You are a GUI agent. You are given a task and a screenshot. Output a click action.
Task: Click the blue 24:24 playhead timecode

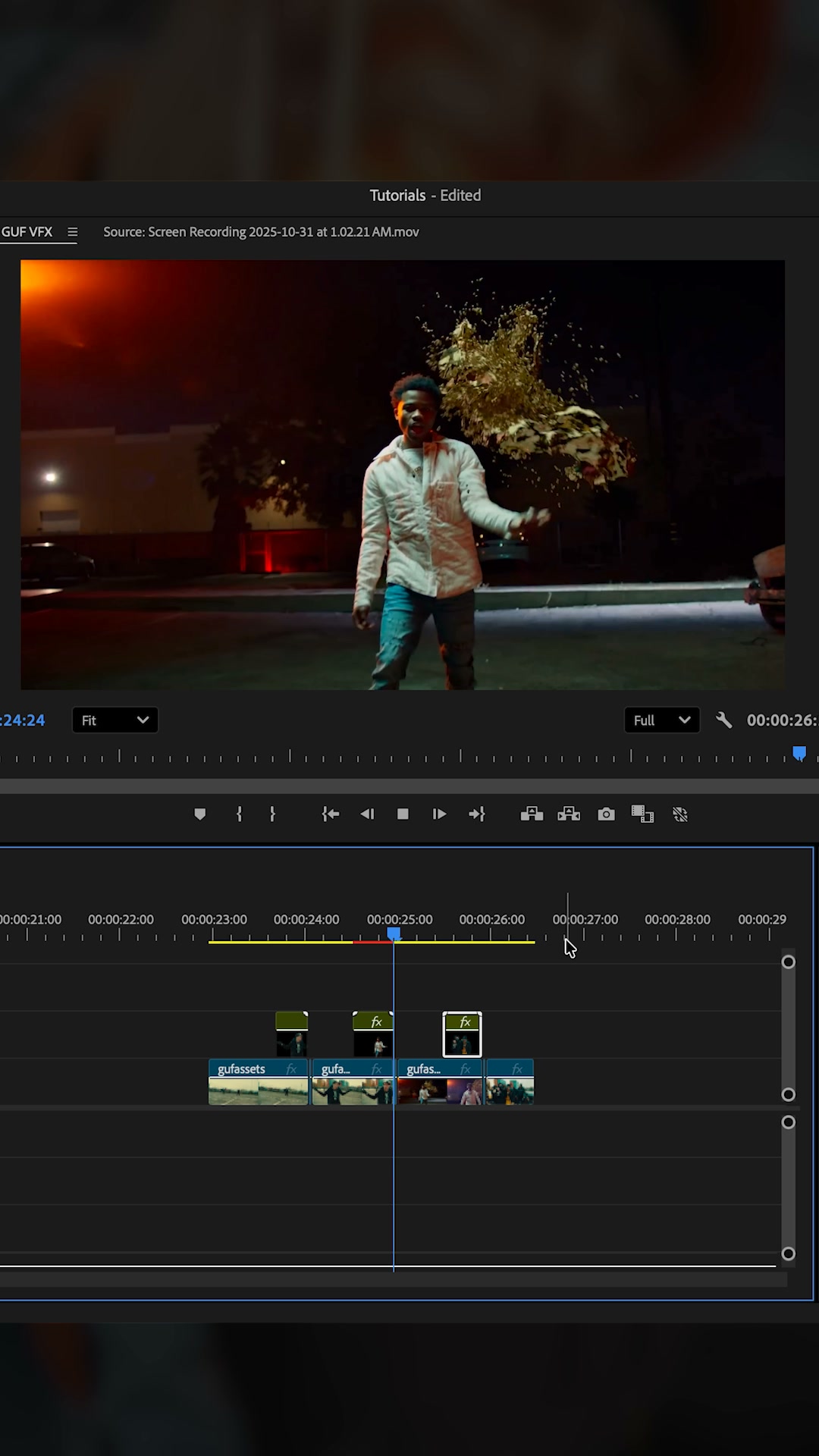23,720
